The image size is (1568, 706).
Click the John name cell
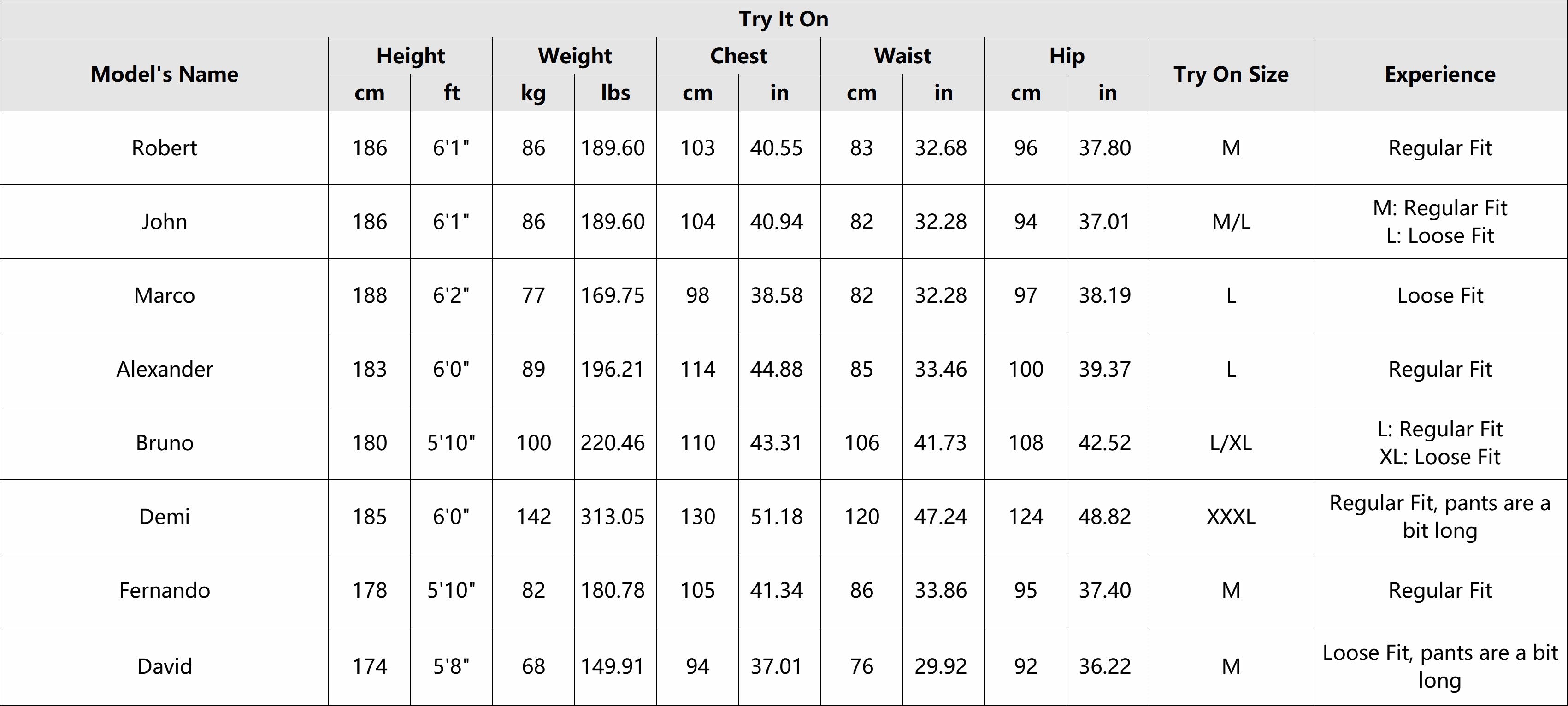[165, 222]
